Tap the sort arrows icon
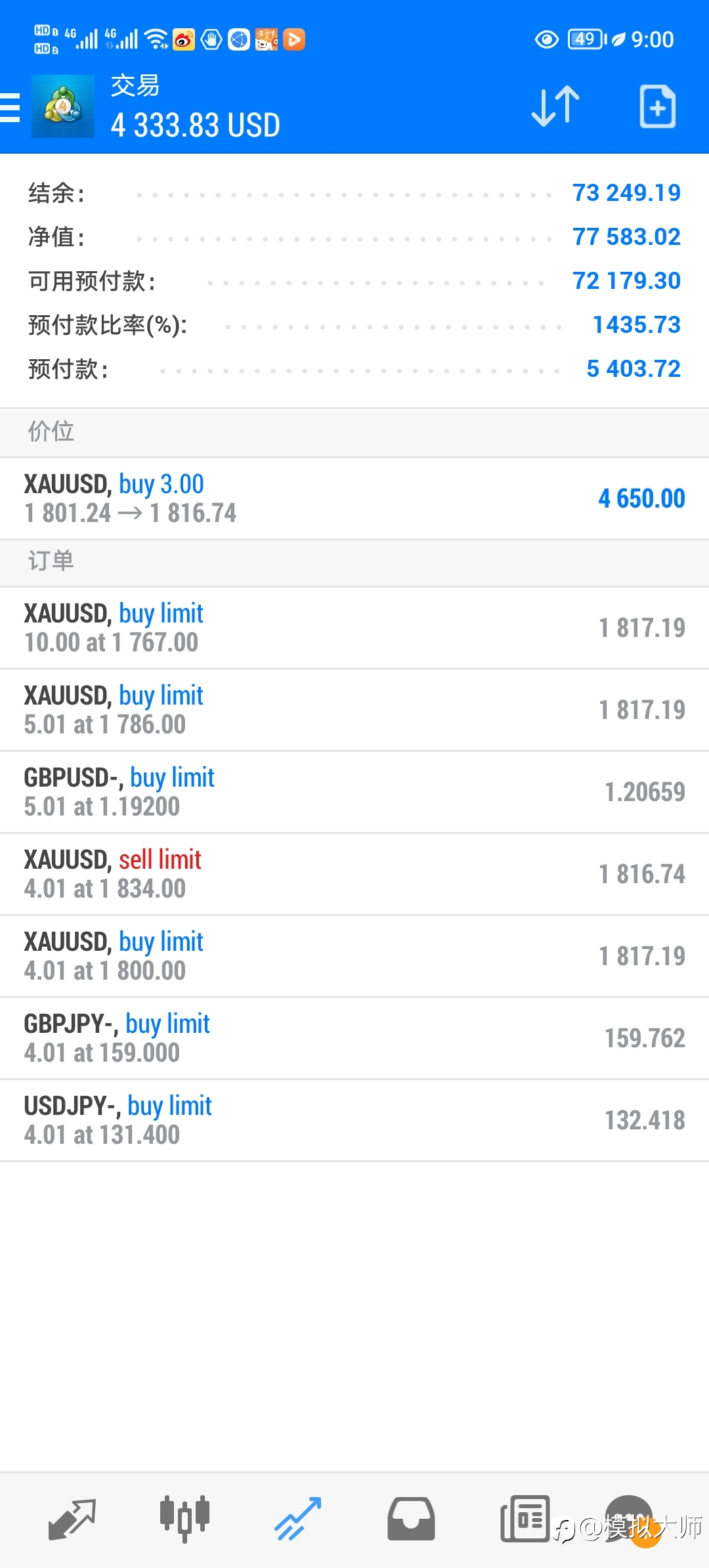 [555, 106]
